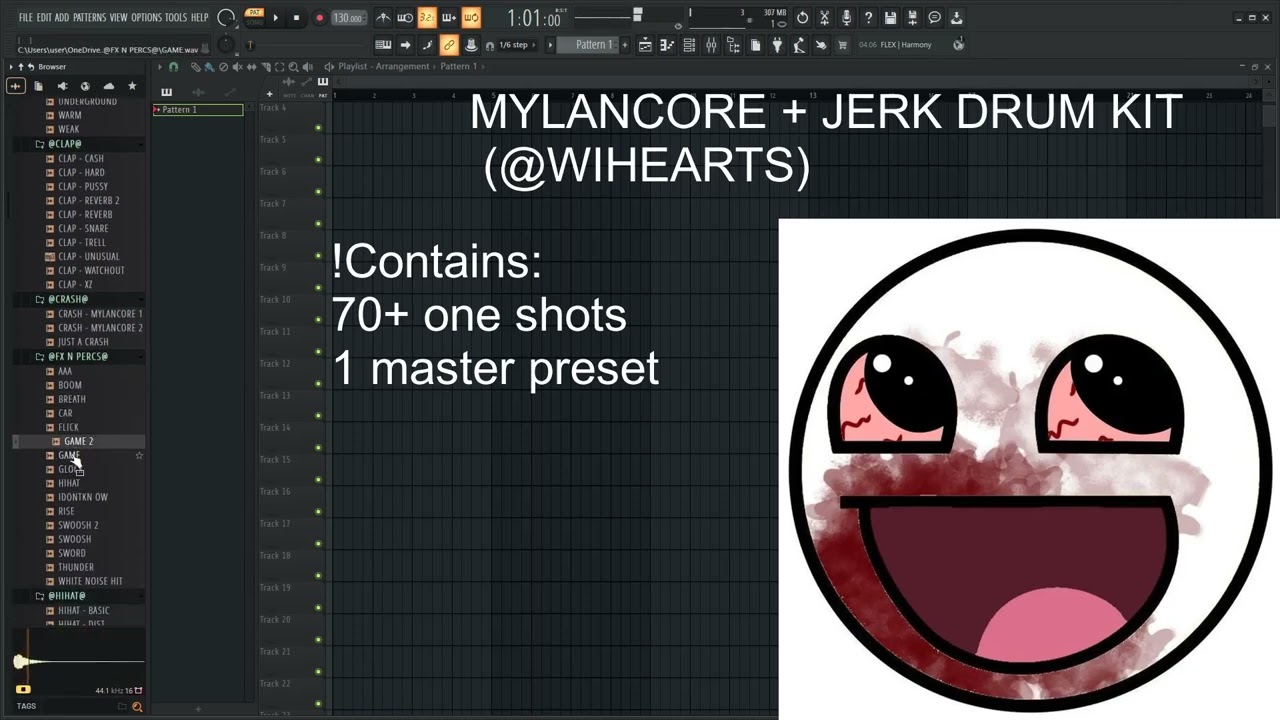
Task: Click the transport stop button
Action: [296, 17]
